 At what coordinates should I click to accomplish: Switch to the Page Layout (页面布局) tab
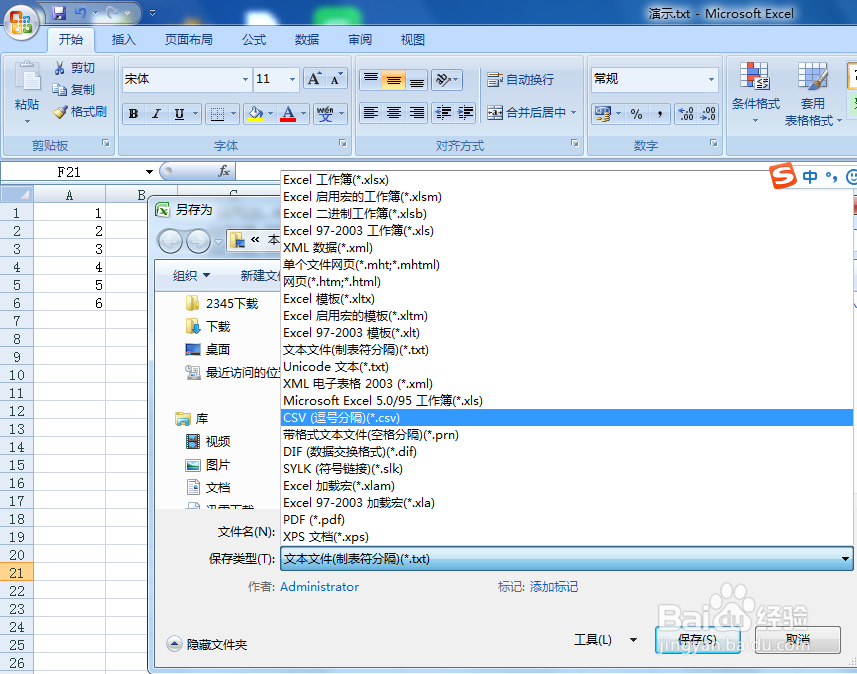(189, 39)
